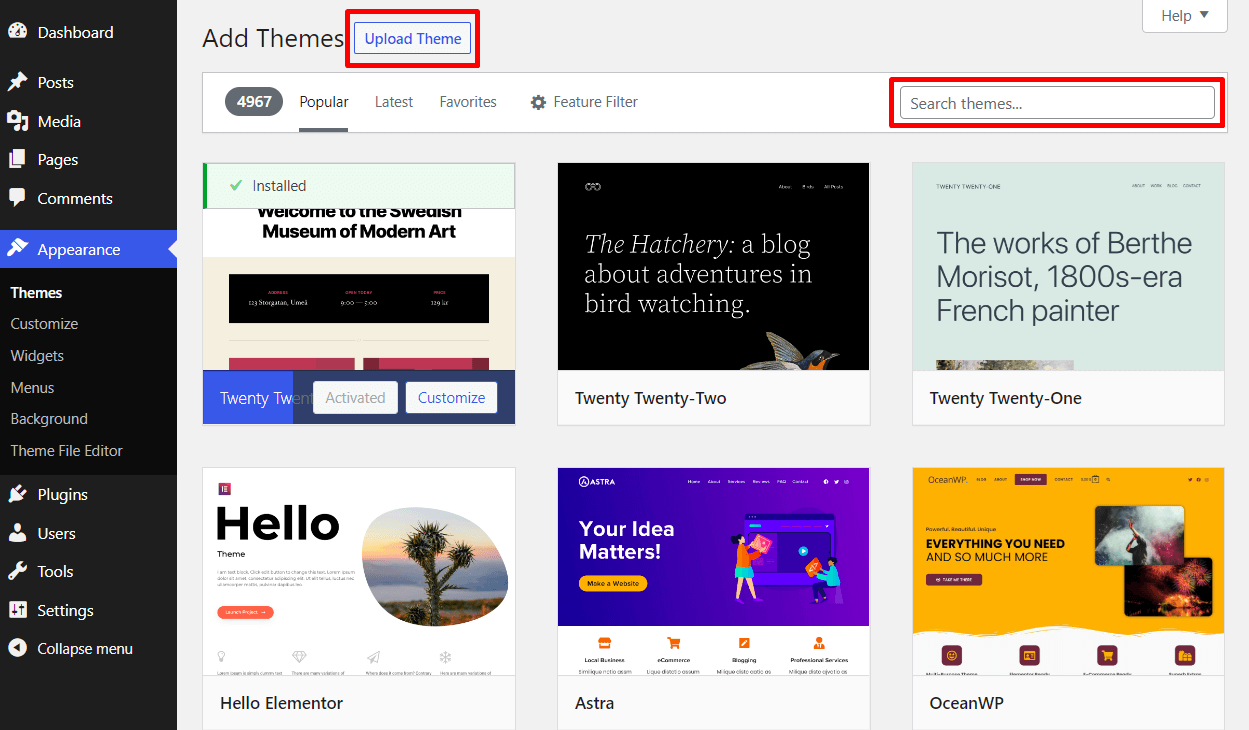Click the Astra theme name
The height and width of the screenshot is (730, 1249).
pyautogui.click(x=594, y=703)
